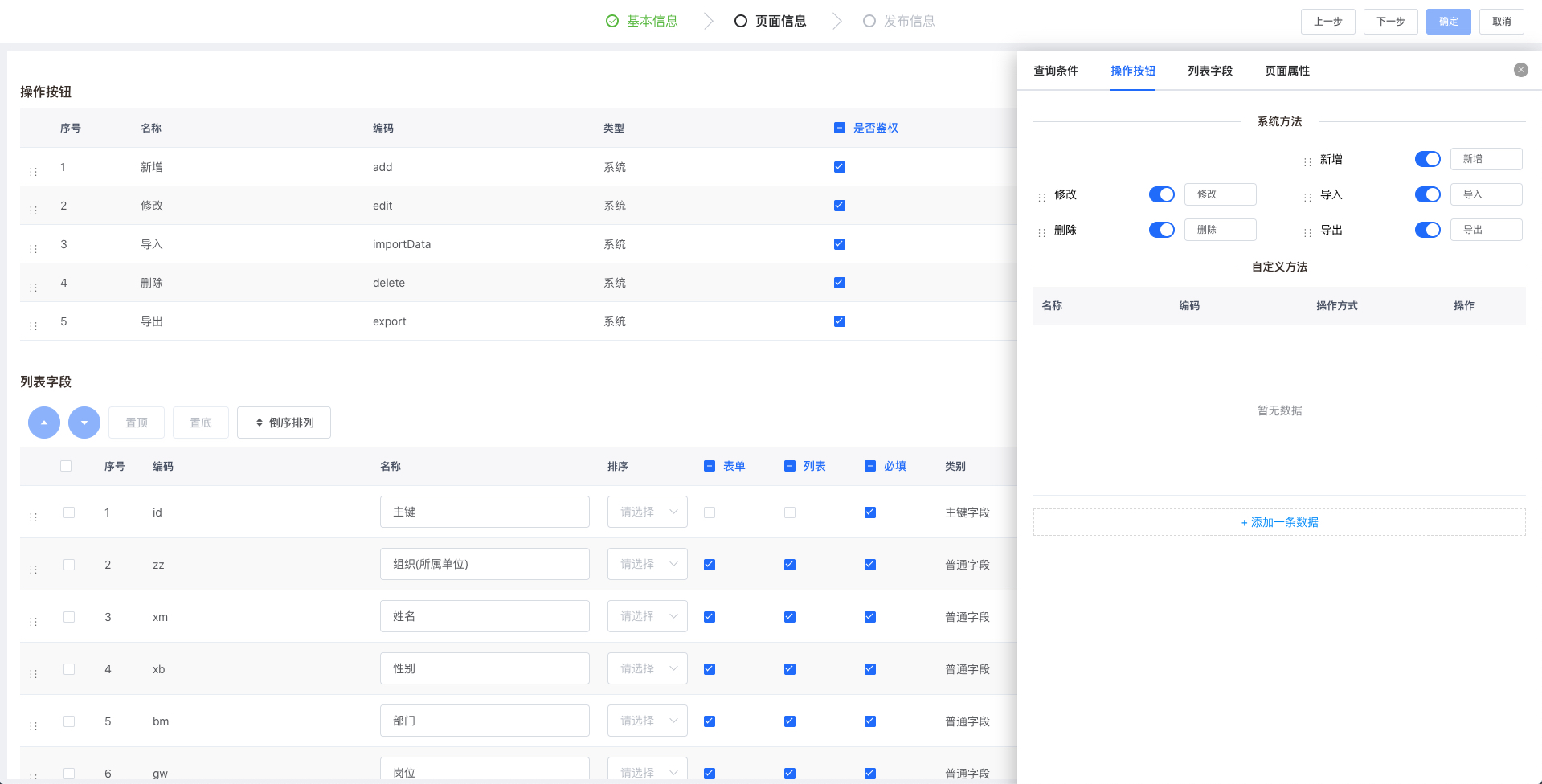The width and height of the screenshot is (1542, 784).
Task: Grab drag handle beside 修改 in 系统方法
Action: [x=1041, y=198]
